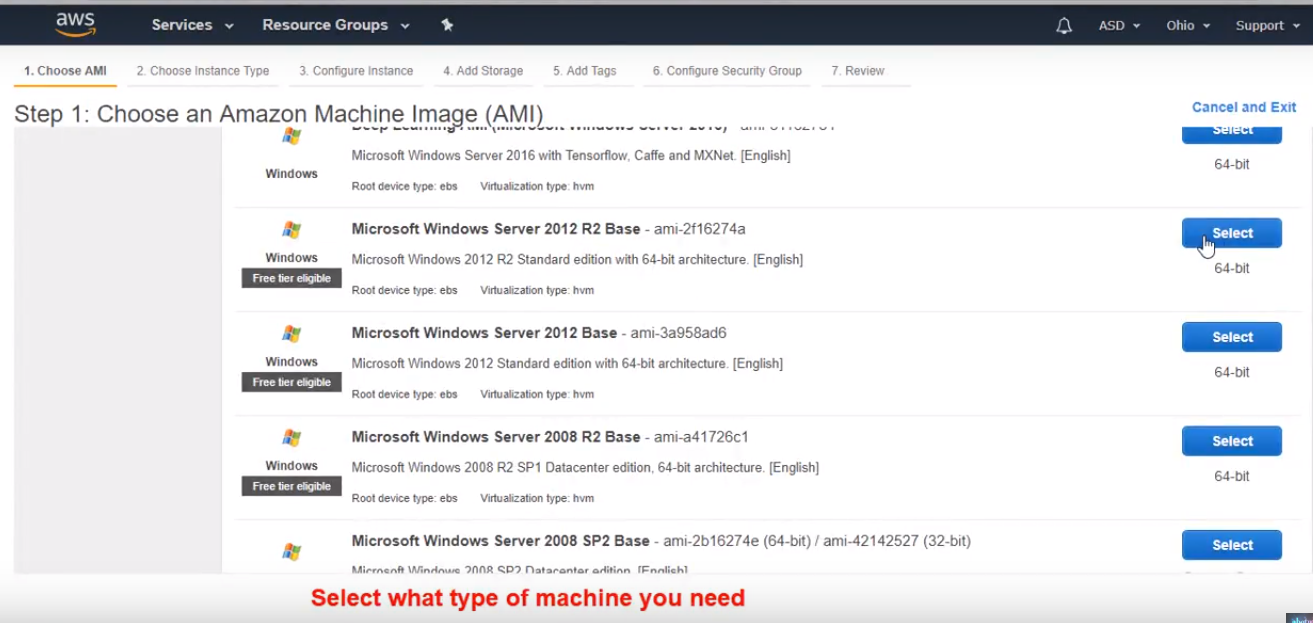Click Free tier eligible badge for 2012 R2 Base

click(x=292, y=278)
